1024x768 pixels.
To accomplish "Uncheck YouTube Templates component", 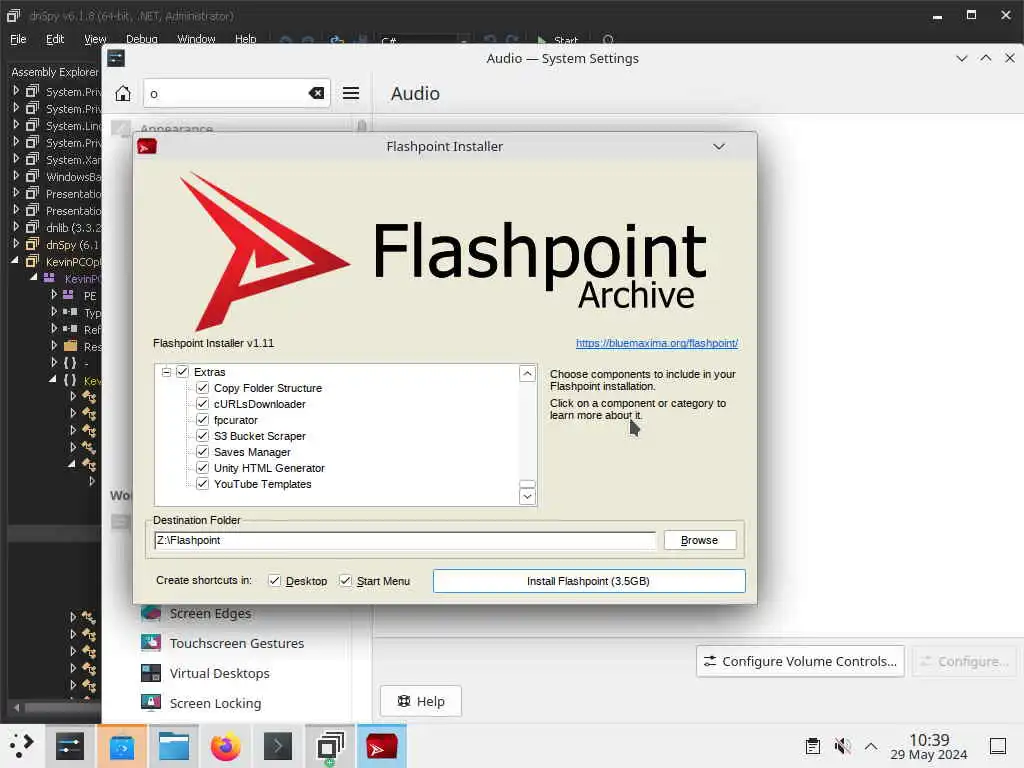I will [202, 484].
